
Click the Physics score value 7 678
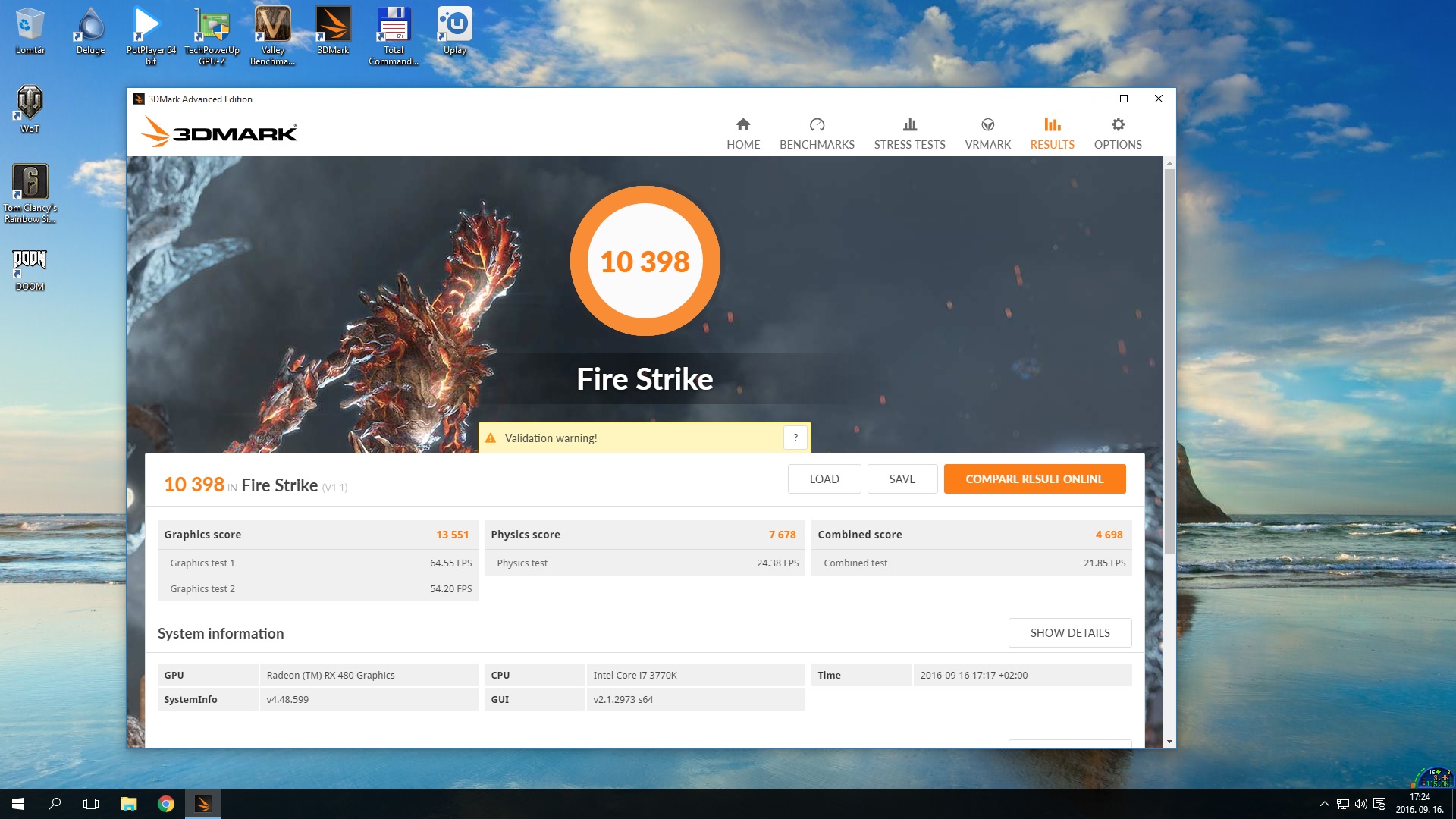[782, 535]
